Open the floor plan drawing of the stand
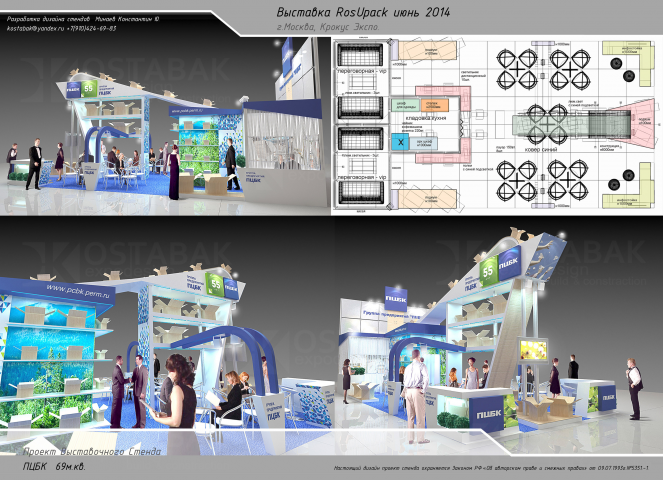The width and height of the screenshot is (663, 480). click(497, 126)
